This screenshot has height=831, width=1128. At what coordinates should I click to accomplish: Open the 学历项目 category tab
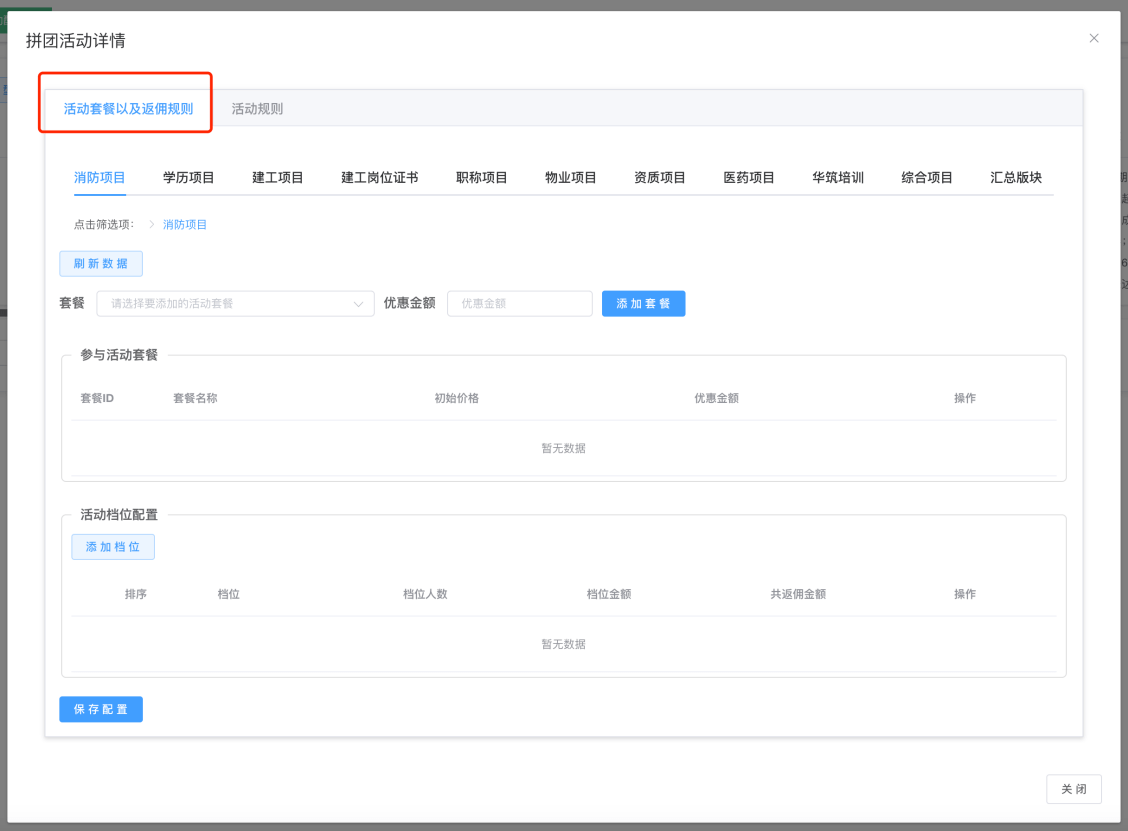tap(189, 178)
